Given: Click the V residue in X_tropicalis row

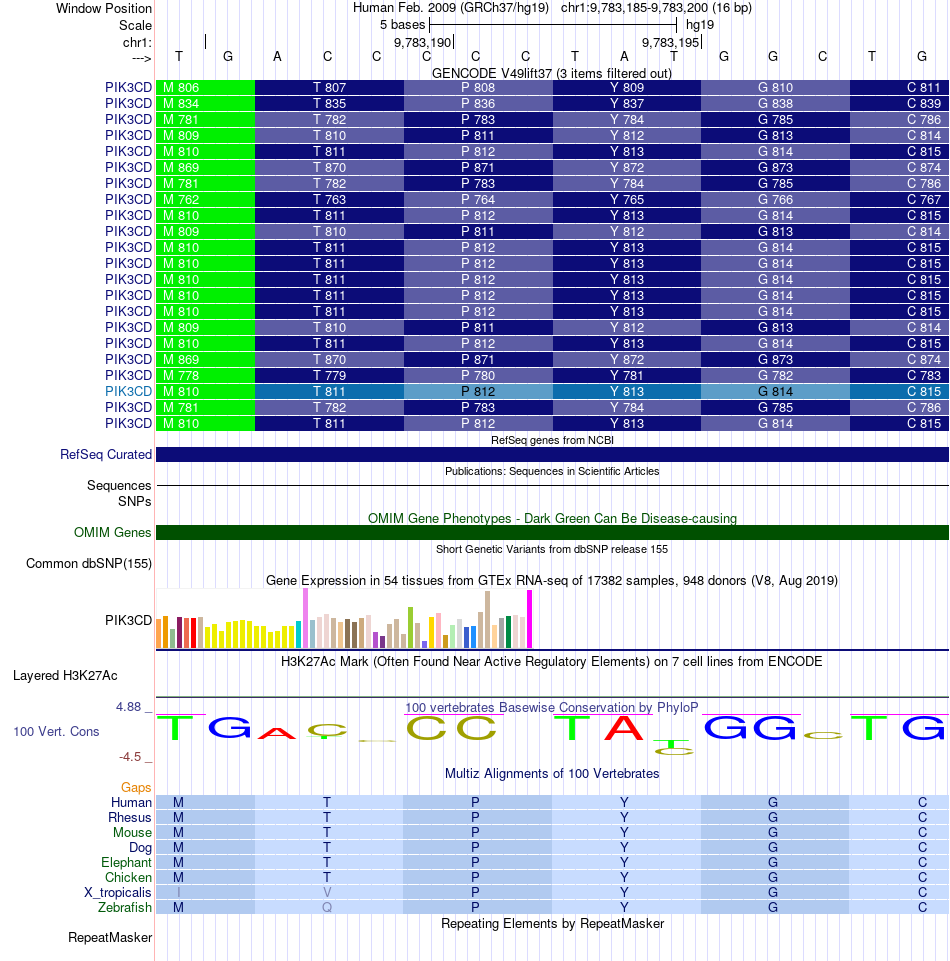Looking at the screenshot, I should pyautogui.click(x=327, y=892).
